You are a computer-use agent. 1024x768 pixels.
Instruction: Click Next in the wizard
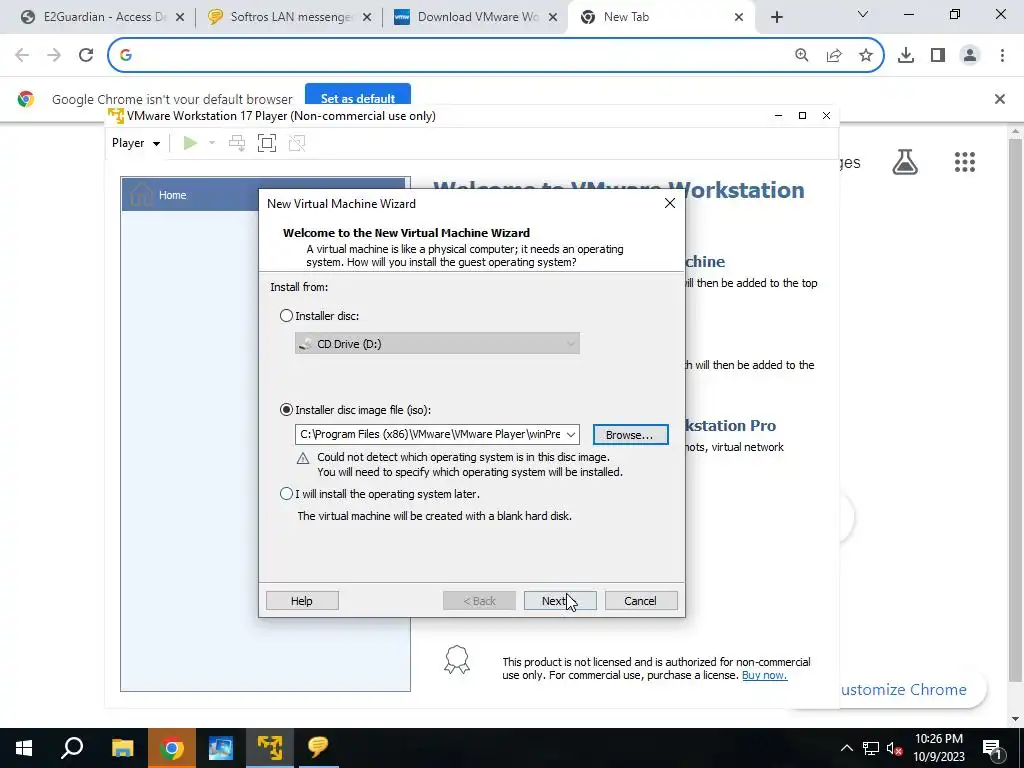point(560,601)
